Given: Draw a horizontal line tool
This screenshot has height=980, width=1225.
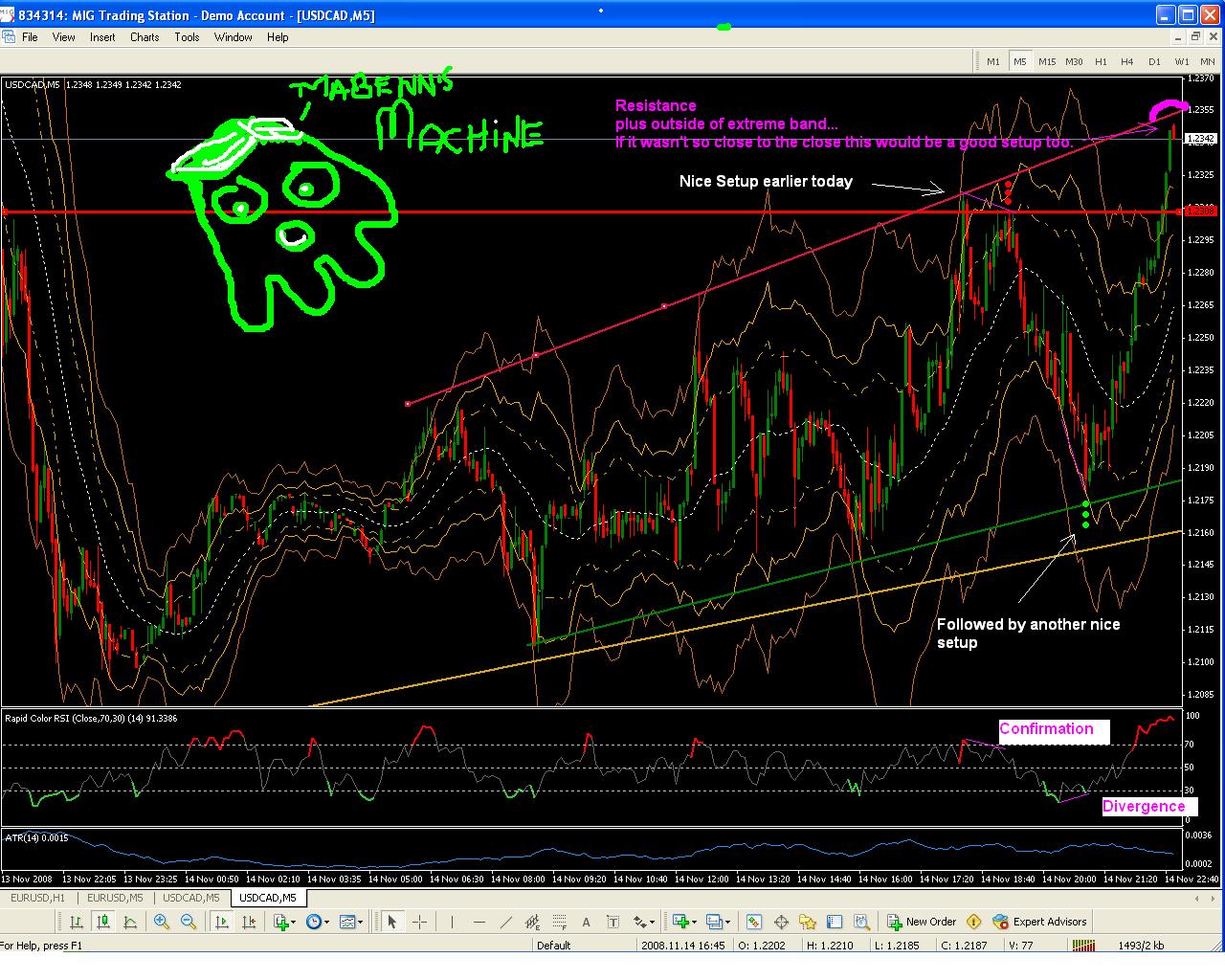Looking at the screenshot, I should point(479,922).
